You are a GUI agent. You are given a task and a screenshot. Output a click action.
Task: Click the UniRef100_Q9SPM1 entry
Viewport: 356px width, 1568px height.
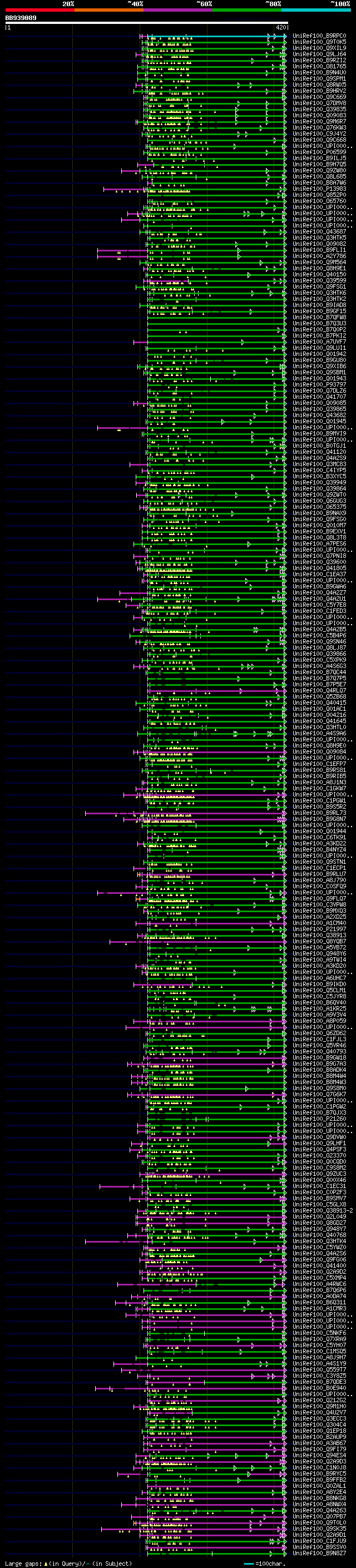319,78
